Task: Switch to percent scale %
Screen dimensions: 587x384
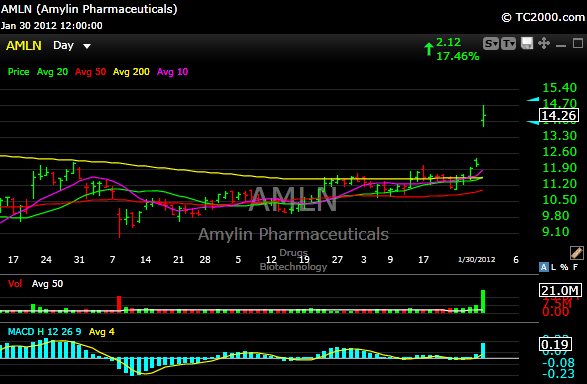Action: (x=564, y=267)
